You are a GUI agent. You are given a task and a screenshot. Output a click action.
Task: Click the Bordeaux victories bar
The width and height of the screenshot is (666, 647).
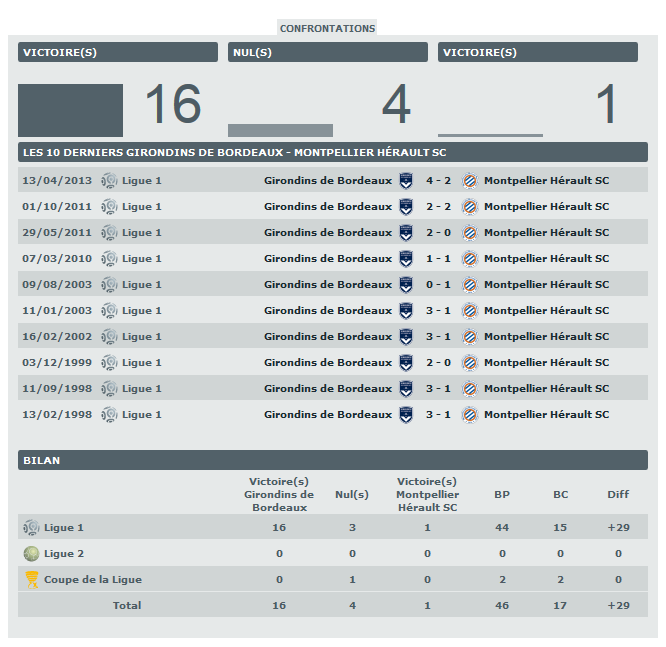click(x=71, y=110)
